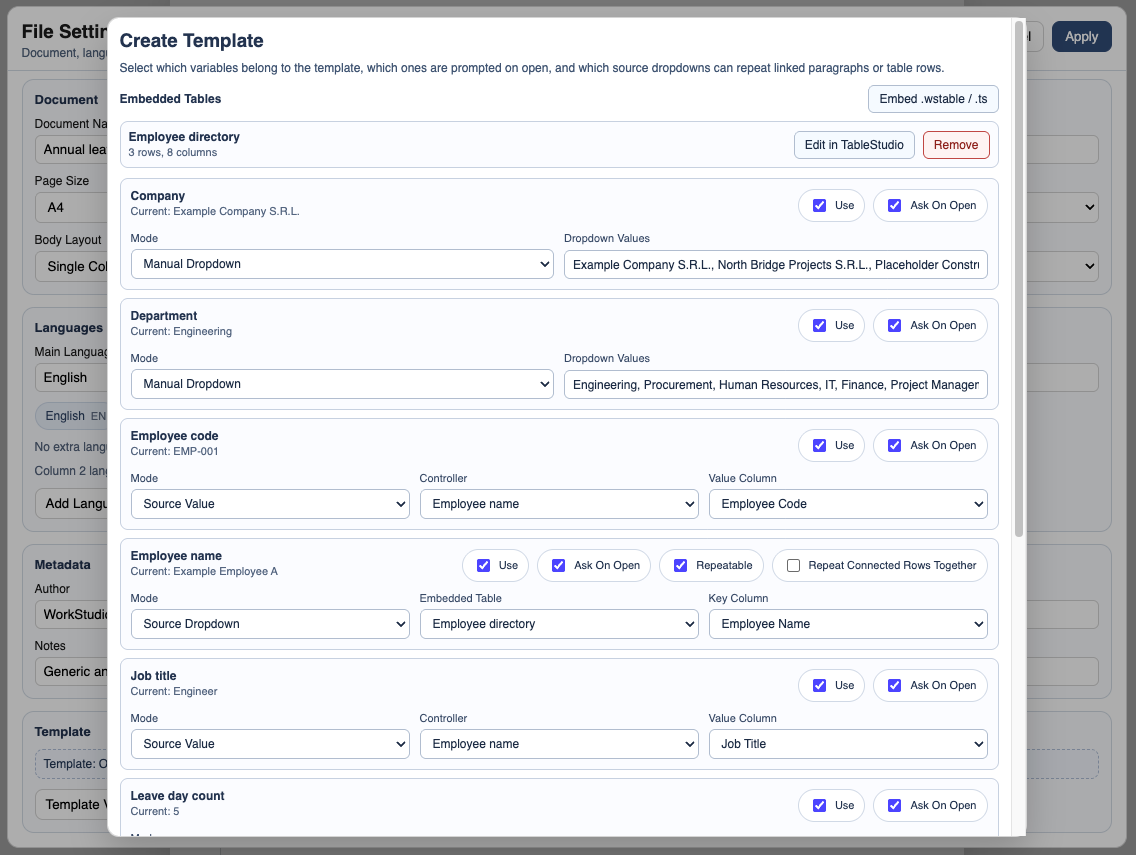Enable Repeat Connected Rows Together
Image resolution: width=1136 pixels, height=855 pixels.
[793, 565]
